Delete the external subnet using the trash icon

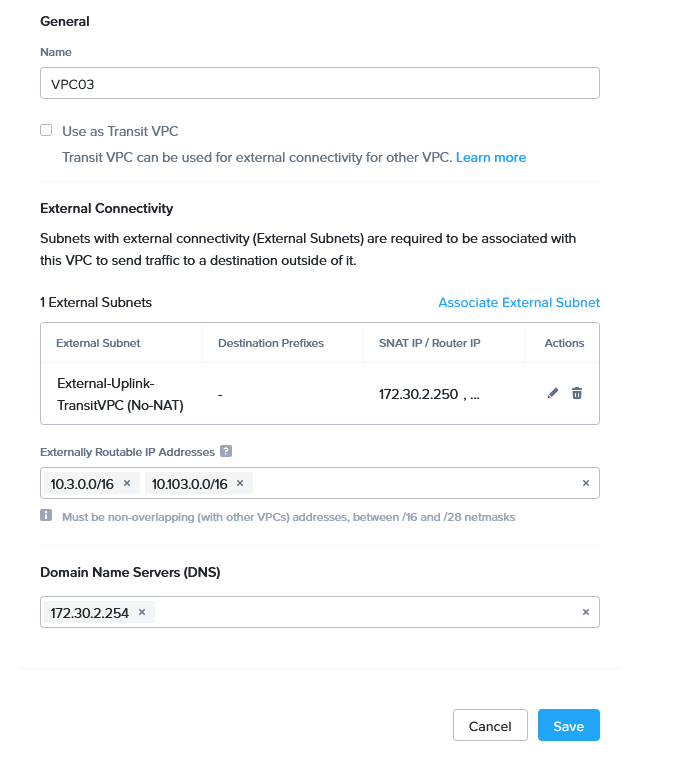pos(577,394)
